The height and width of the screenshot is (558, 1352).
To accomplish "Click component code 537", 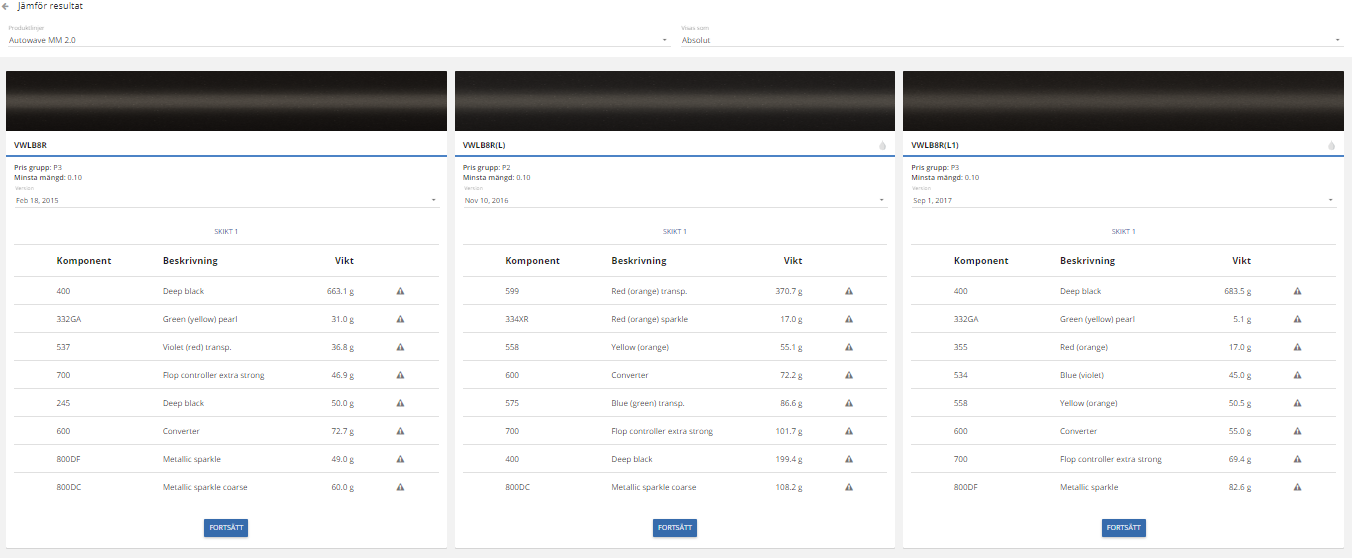I will (64, 347).
